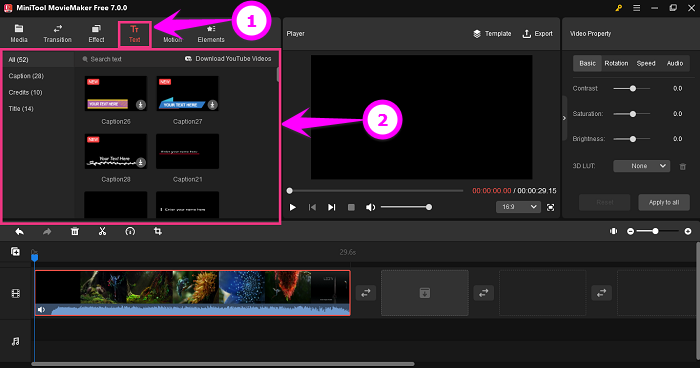Screen dimensions: 700x368
Task: Go to previous frame
Action: (312, 207)
